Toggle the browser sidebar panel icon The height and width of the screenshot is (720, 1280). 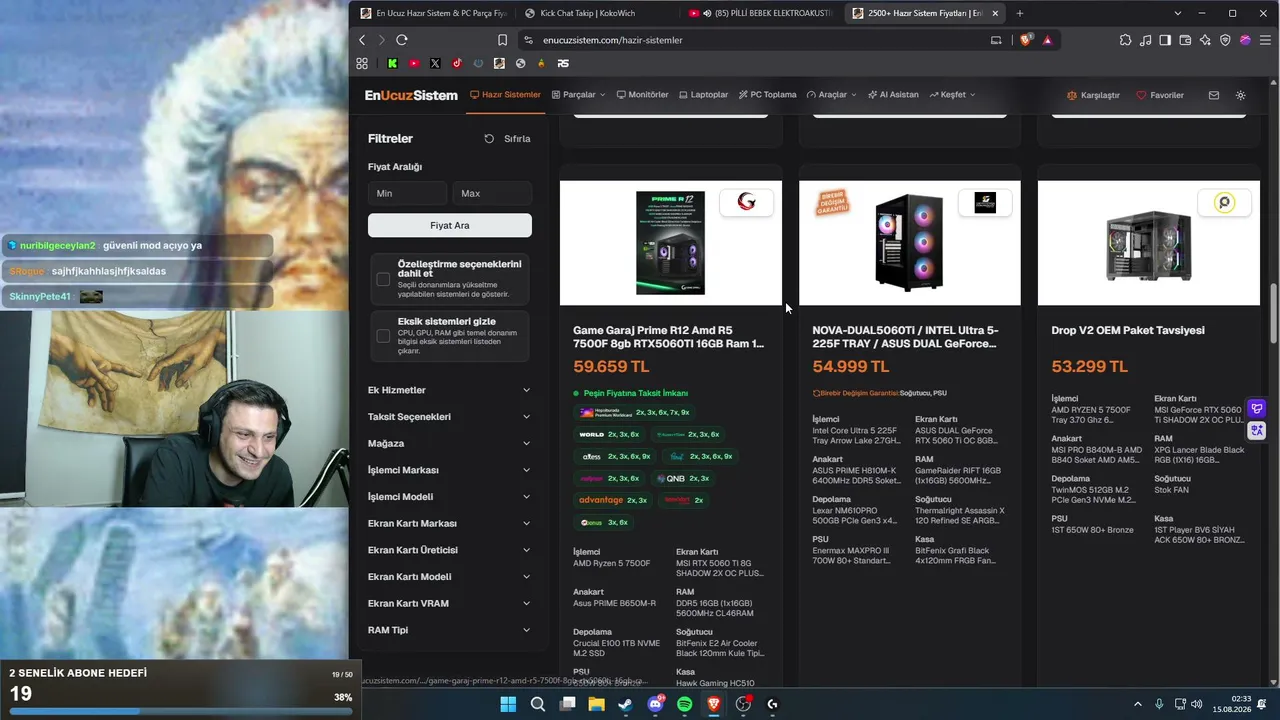click(1166, 40)
